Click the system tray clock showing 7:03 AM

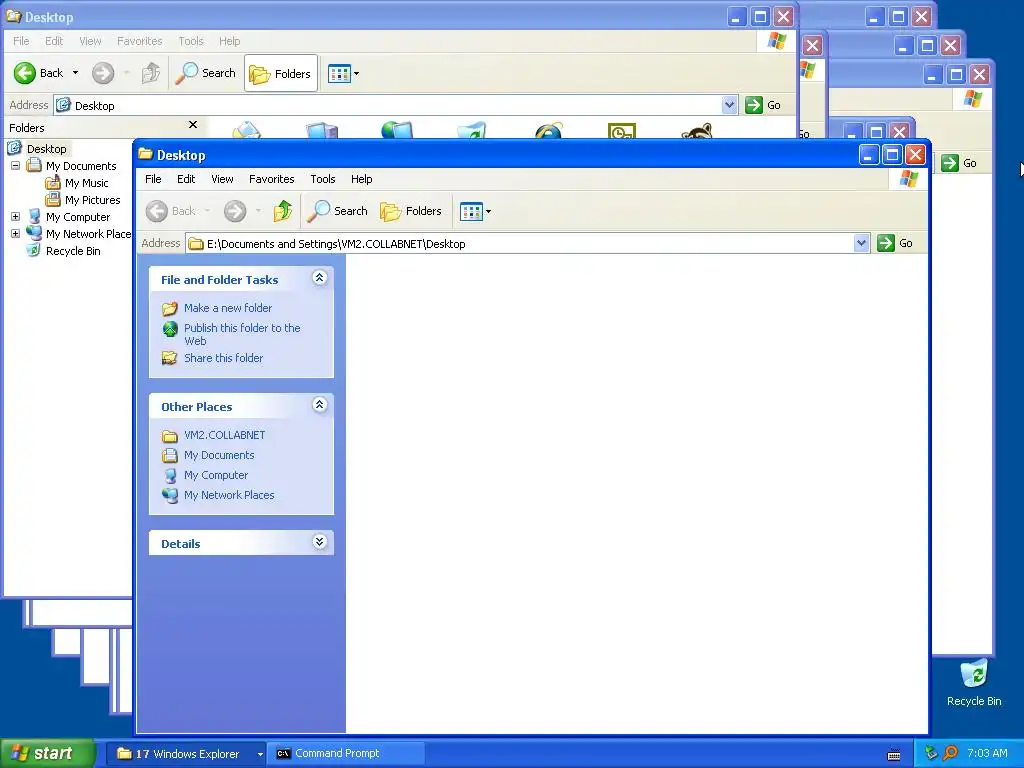pyautogui.click(x=987, y=753)
